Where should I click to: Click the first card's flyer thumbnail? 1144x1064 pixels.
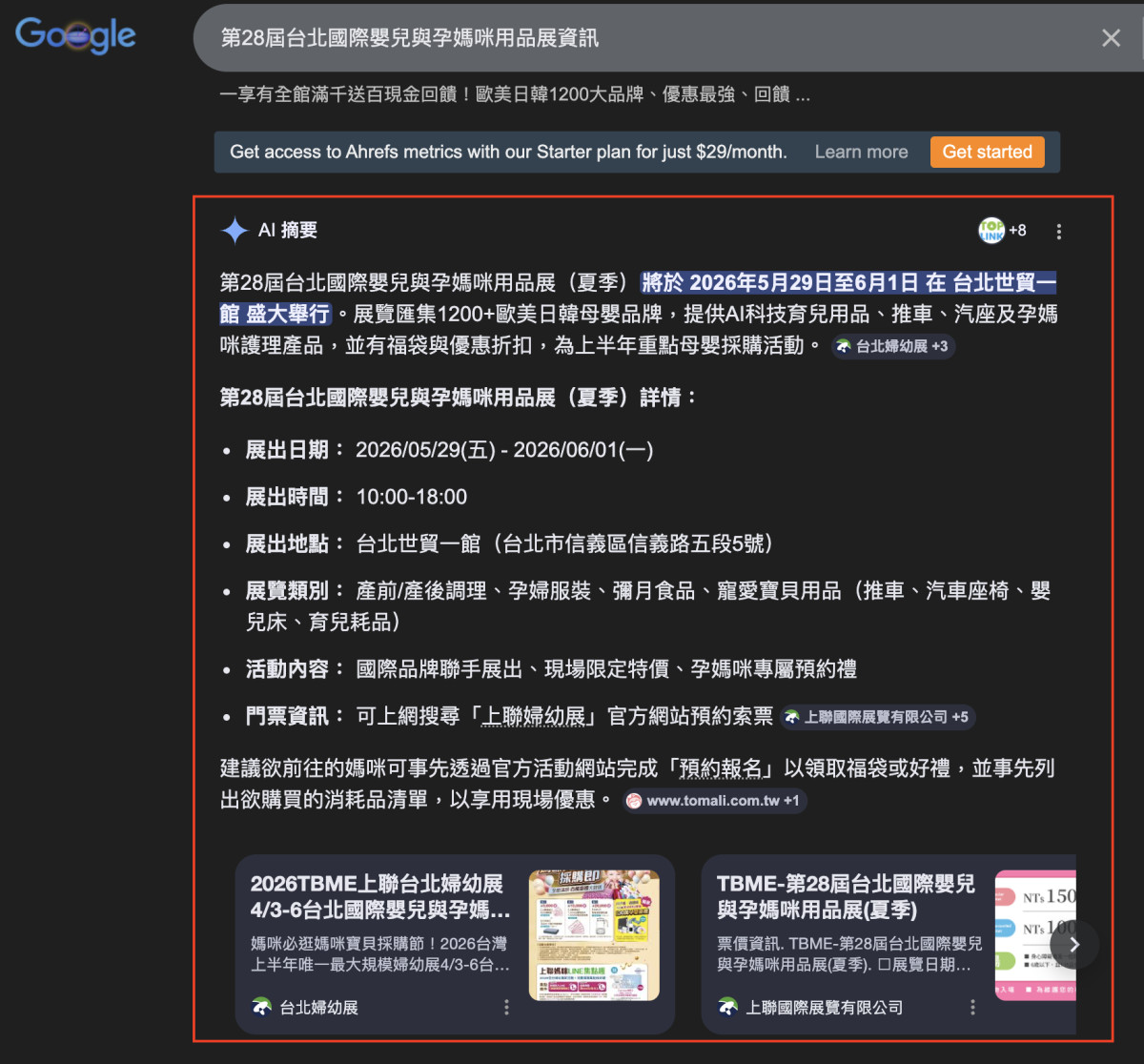coord(594,934)
